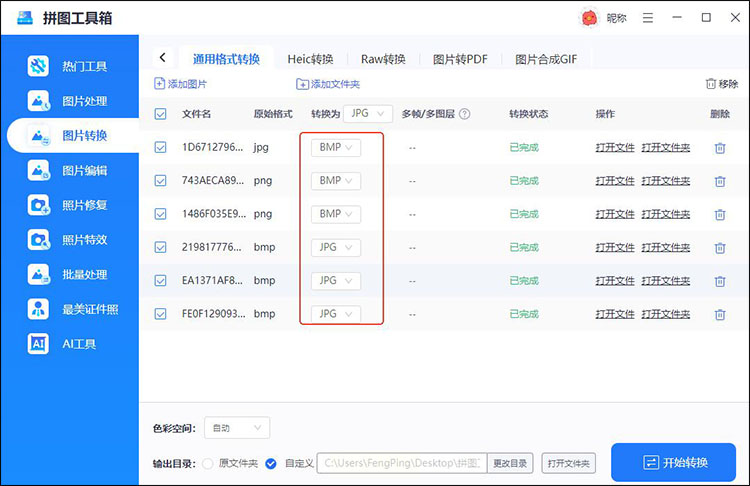This screenshot has height=486, width=750.
Task: Toggle the select-all checkbox in the table header
Action: pyautogui.click(x=160, y=114)
